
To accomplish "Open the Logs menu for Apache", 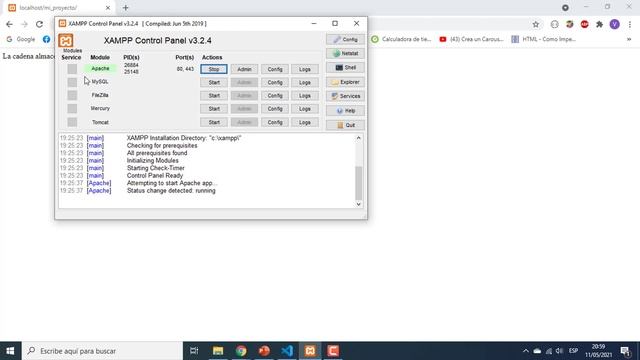I will tap(305, 69).
